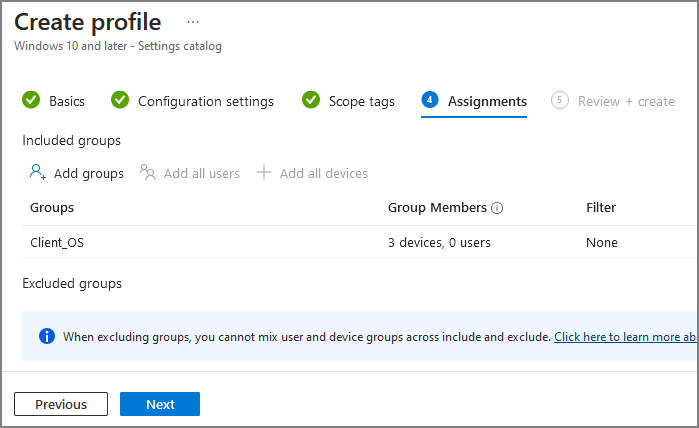Click the Review + create step 5 icon

pos(560,100)
